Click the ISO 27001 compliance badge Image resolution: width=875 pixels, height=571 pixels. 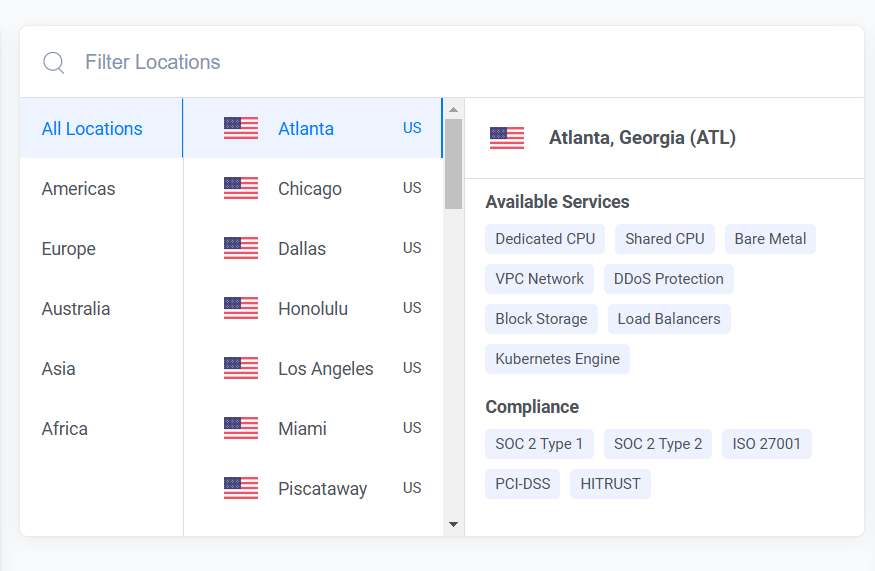pos(766,444)
